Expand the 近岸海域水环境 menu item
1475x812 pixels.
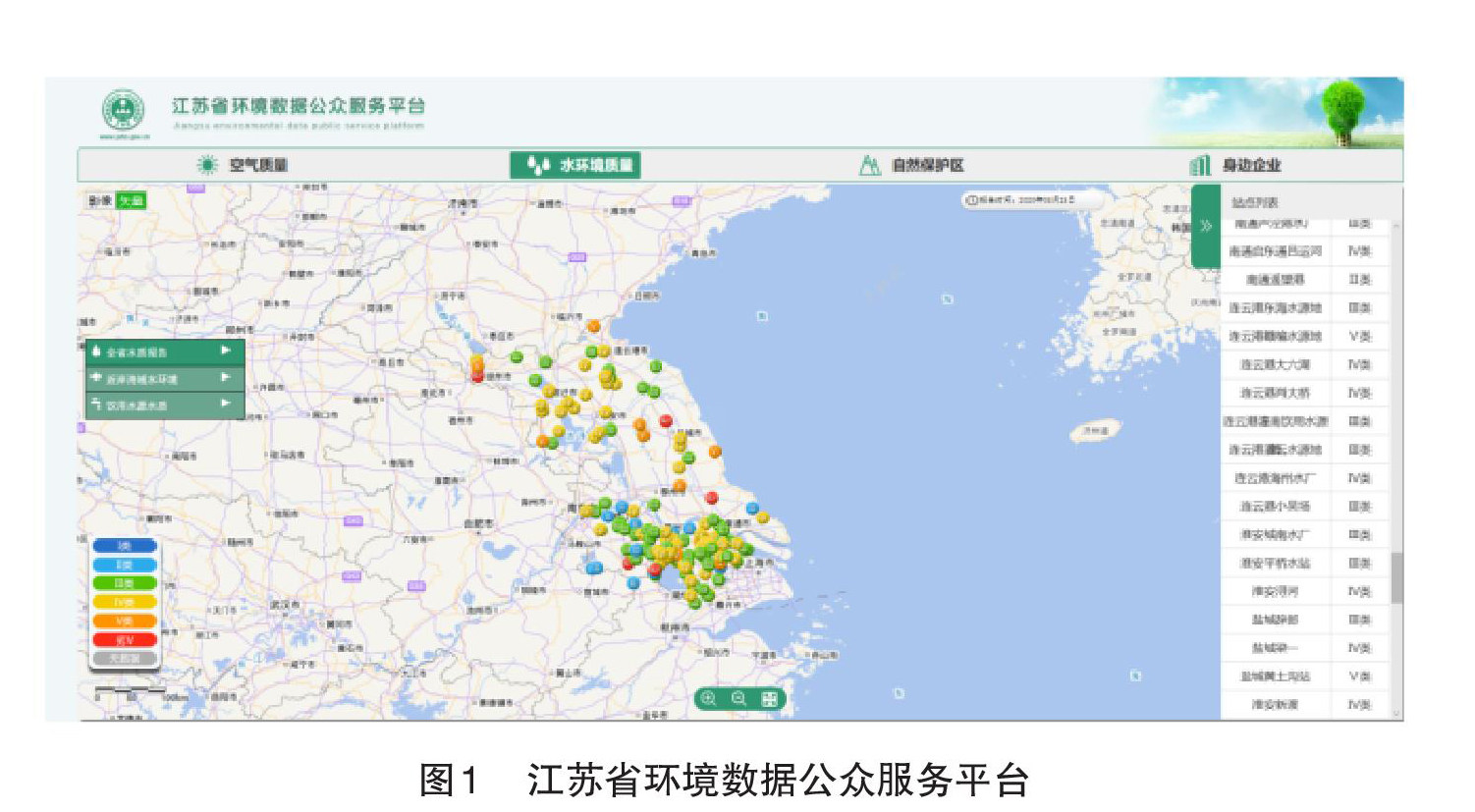[165, 378]
